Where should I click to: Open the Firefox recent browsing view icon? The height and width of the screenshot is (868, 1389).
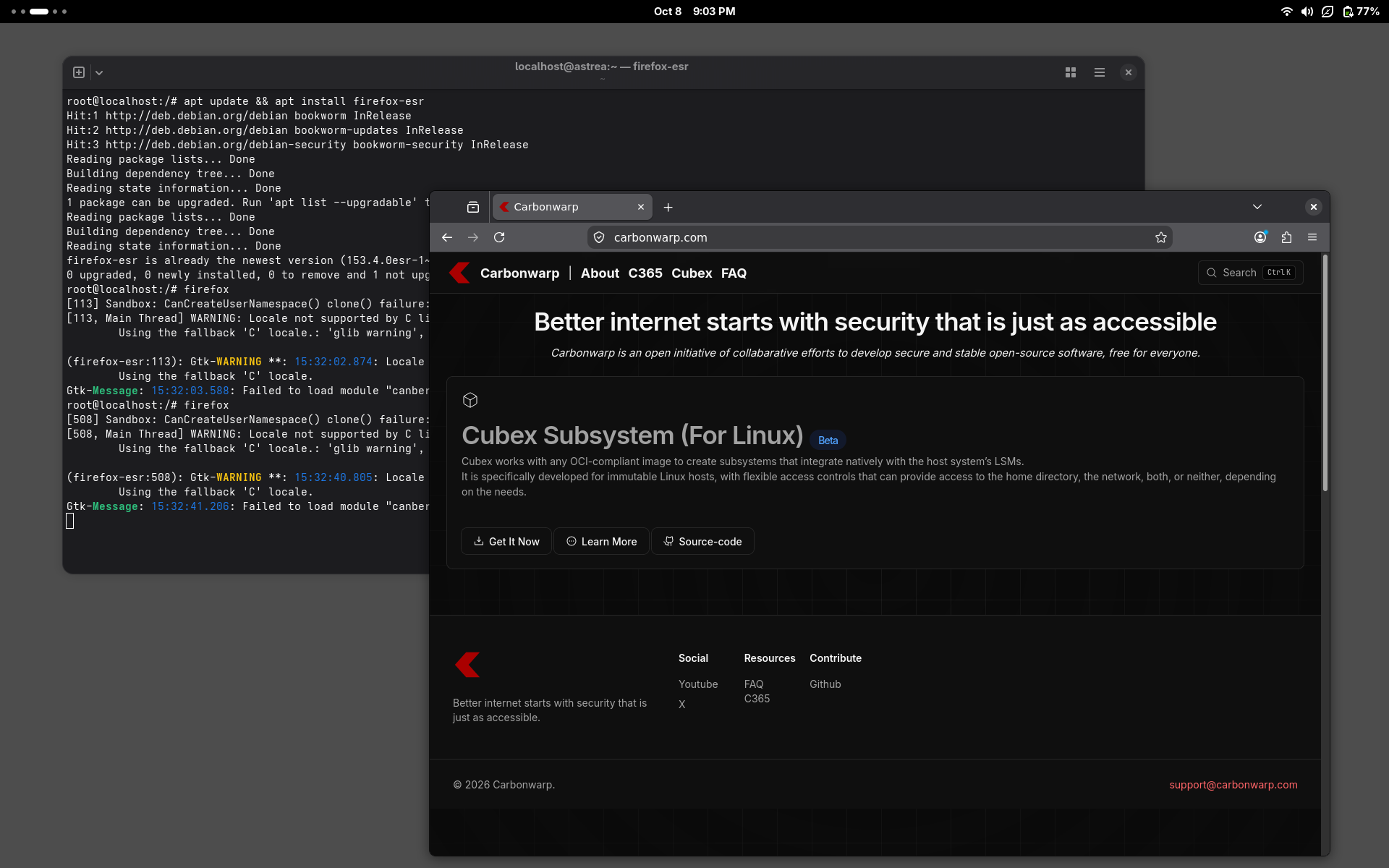[x=473, y=207]
